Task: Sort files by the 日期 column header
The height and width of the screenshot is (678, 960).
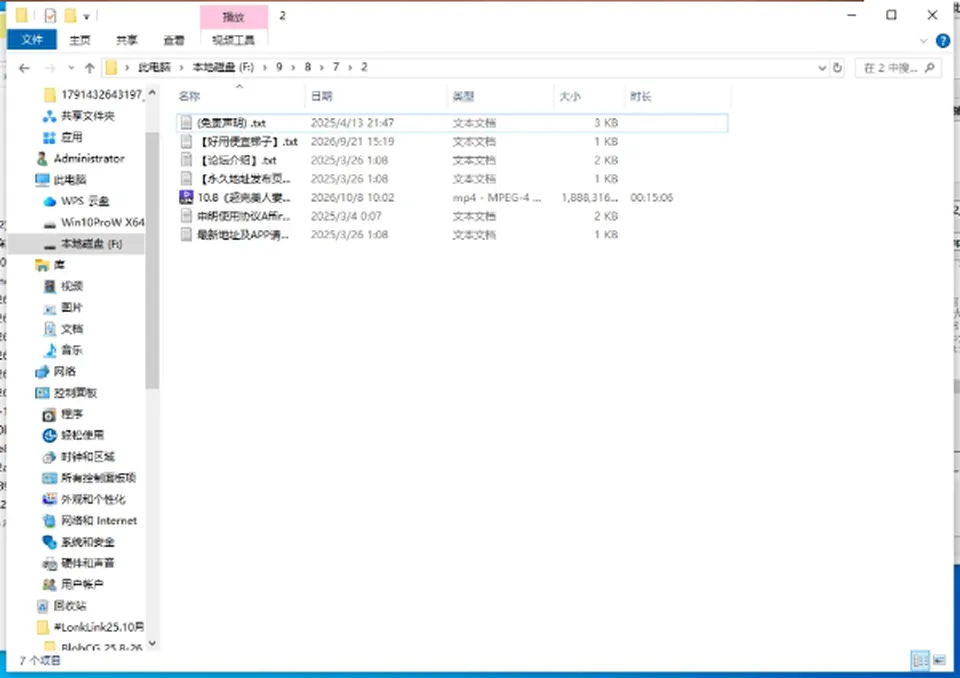Action: pos(377,96)
